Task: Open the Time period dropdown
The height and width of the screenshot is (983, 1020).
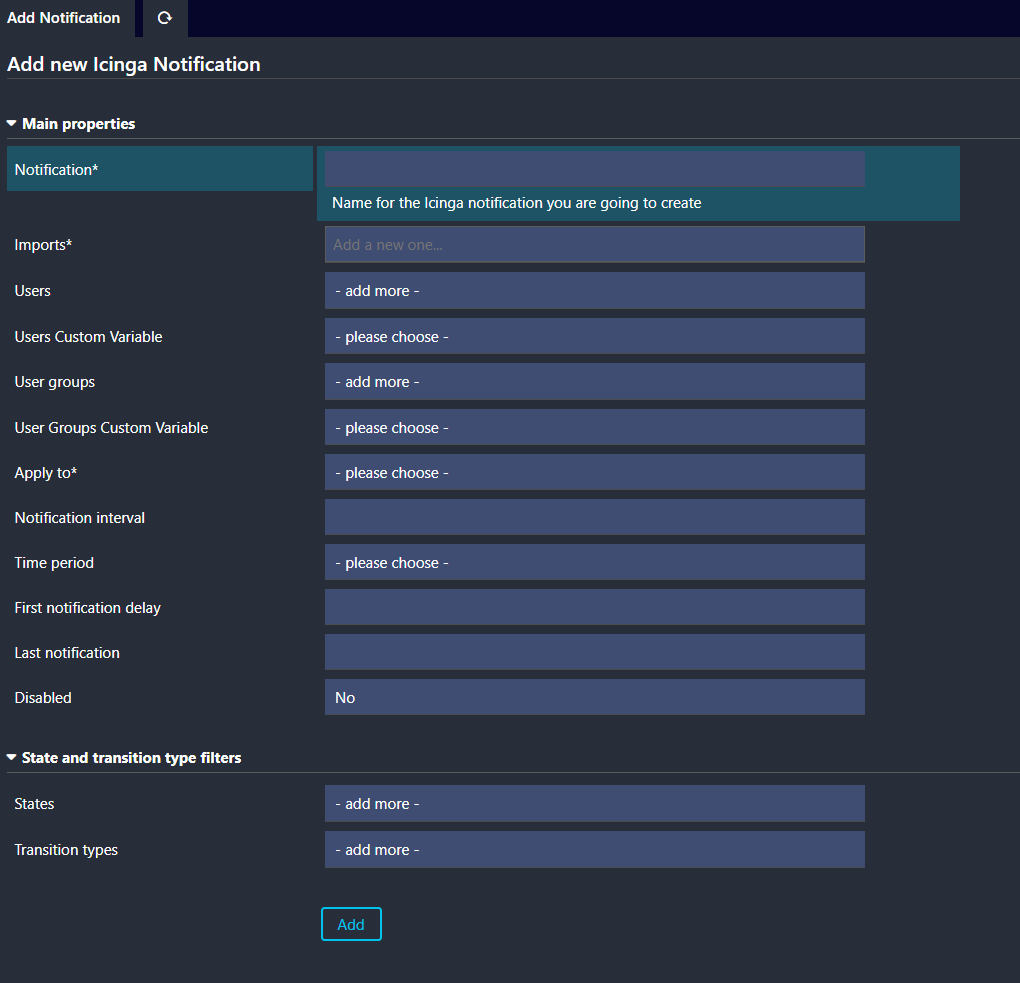Action: (x=594, y=563)
